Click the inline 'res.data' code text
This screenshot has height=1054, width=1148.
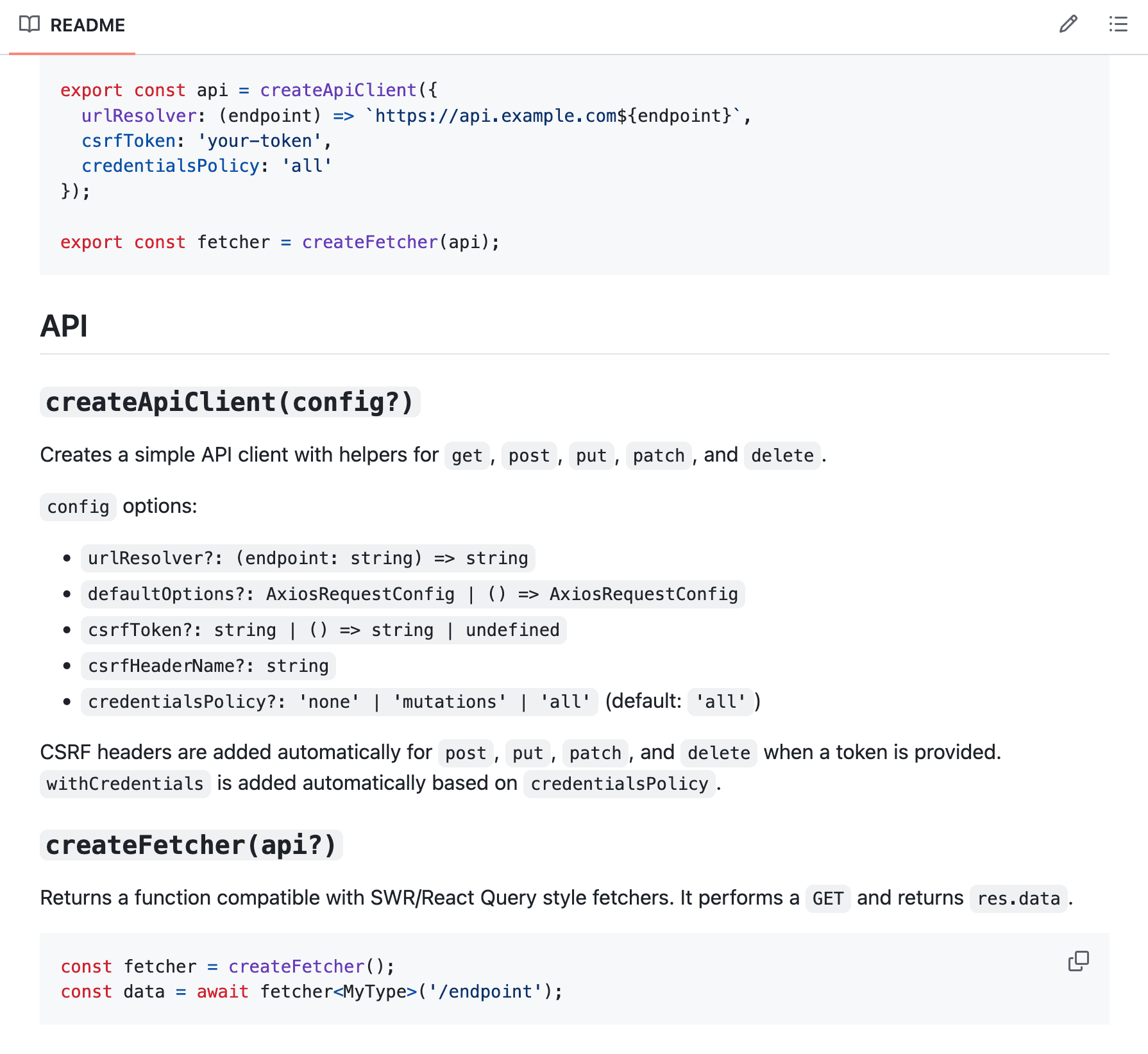pyautogui.click(x=1018, y=899)
